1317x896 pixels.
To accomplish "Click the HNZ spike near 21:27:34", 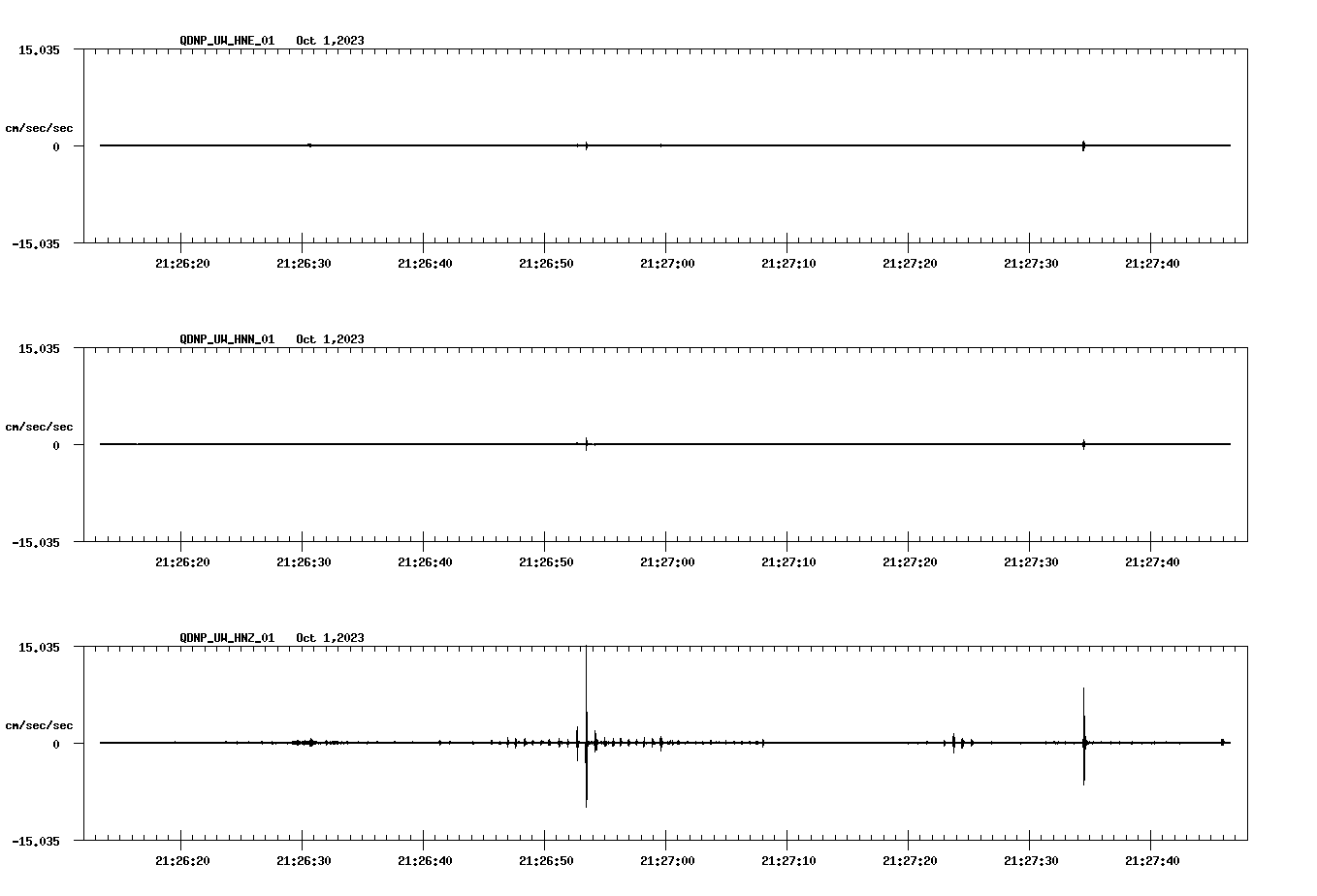I will pyautogui.click(x=1084, y=735).
